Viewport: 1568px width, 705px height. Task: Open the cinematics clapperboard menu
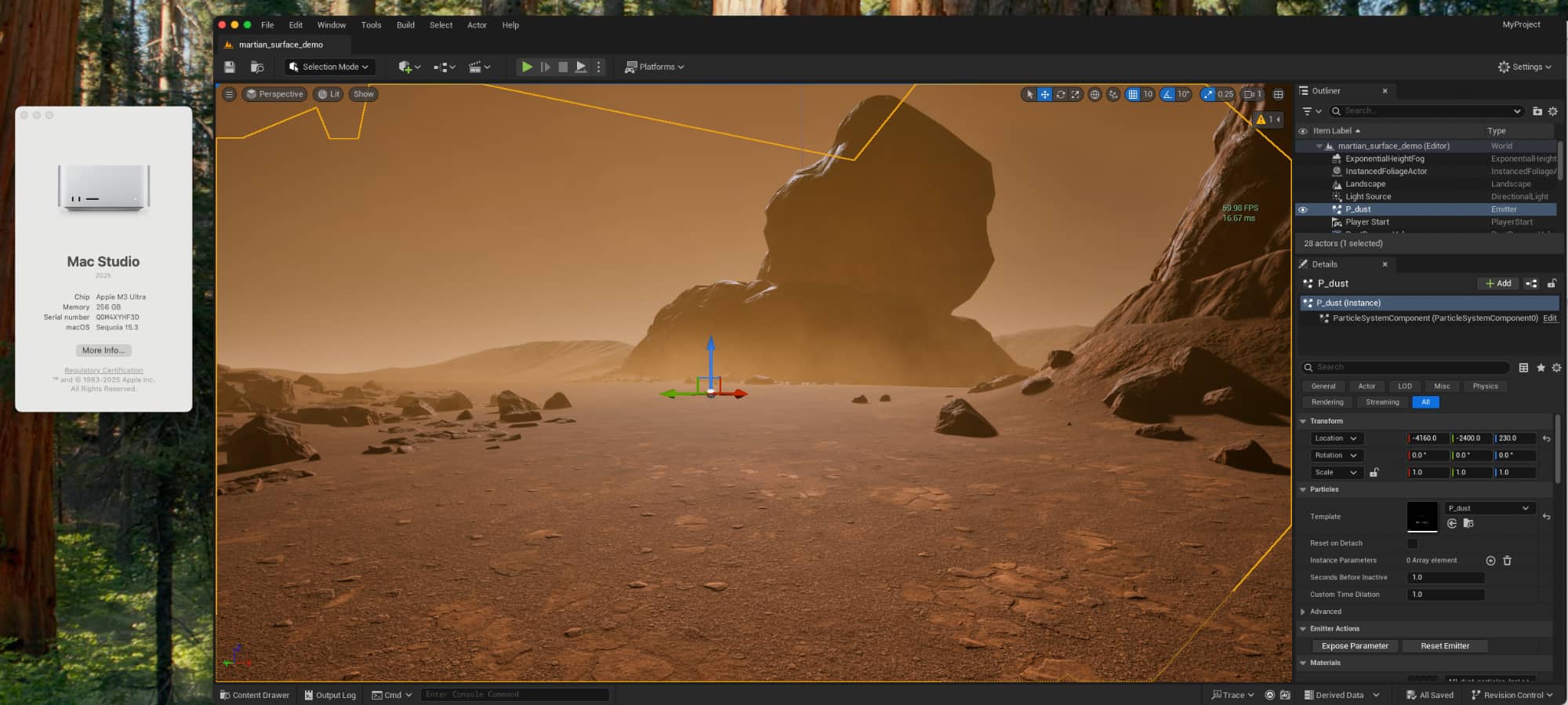click(478, 67)
